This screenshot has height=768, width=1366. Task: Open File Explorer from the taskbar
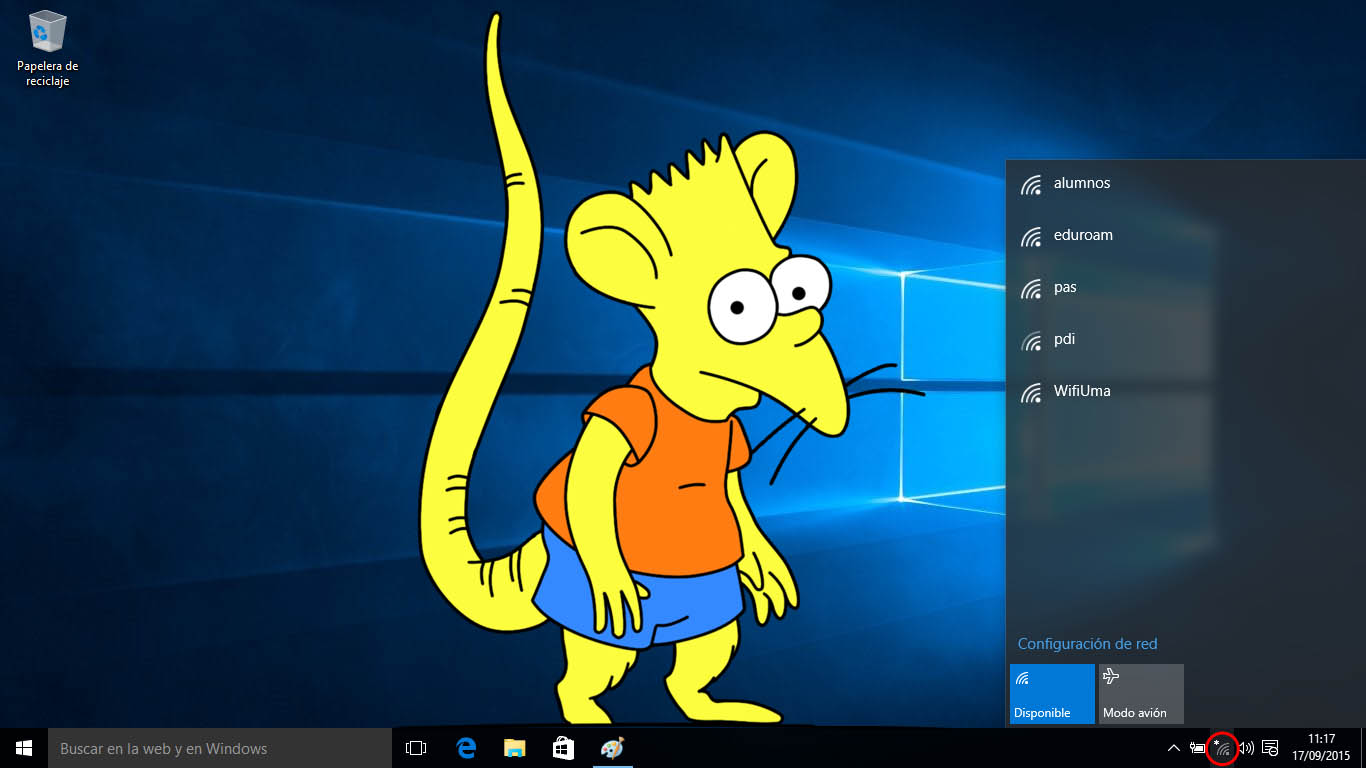coord(514,748)
